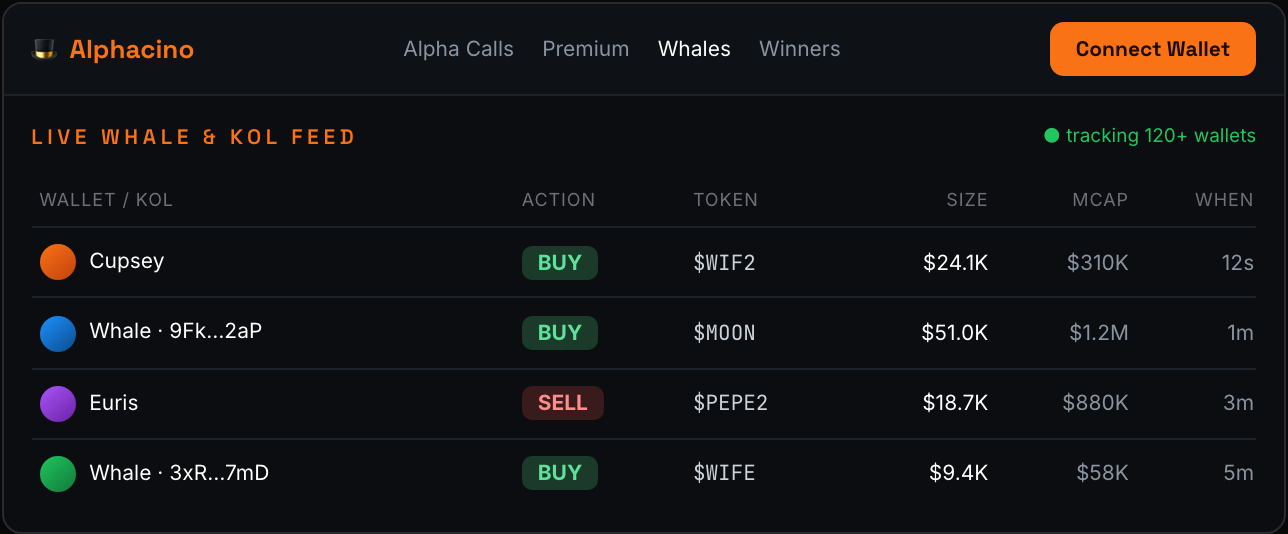Switch to the Premium tab
This screenshot has width=1288, height=534.
pyautogui.click(x=586, y=49)
